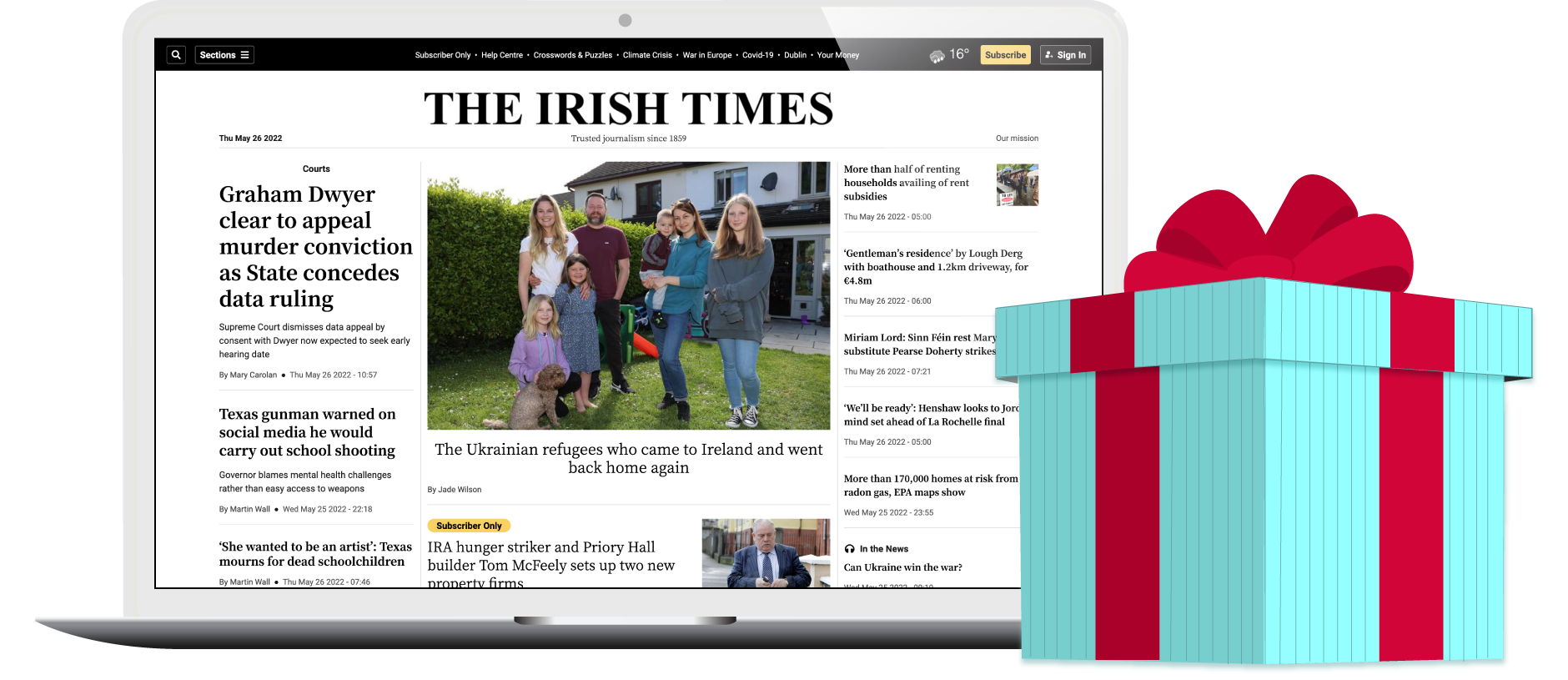
Task: Go to Climate Crisis section
Action: [x=647, y=55]
